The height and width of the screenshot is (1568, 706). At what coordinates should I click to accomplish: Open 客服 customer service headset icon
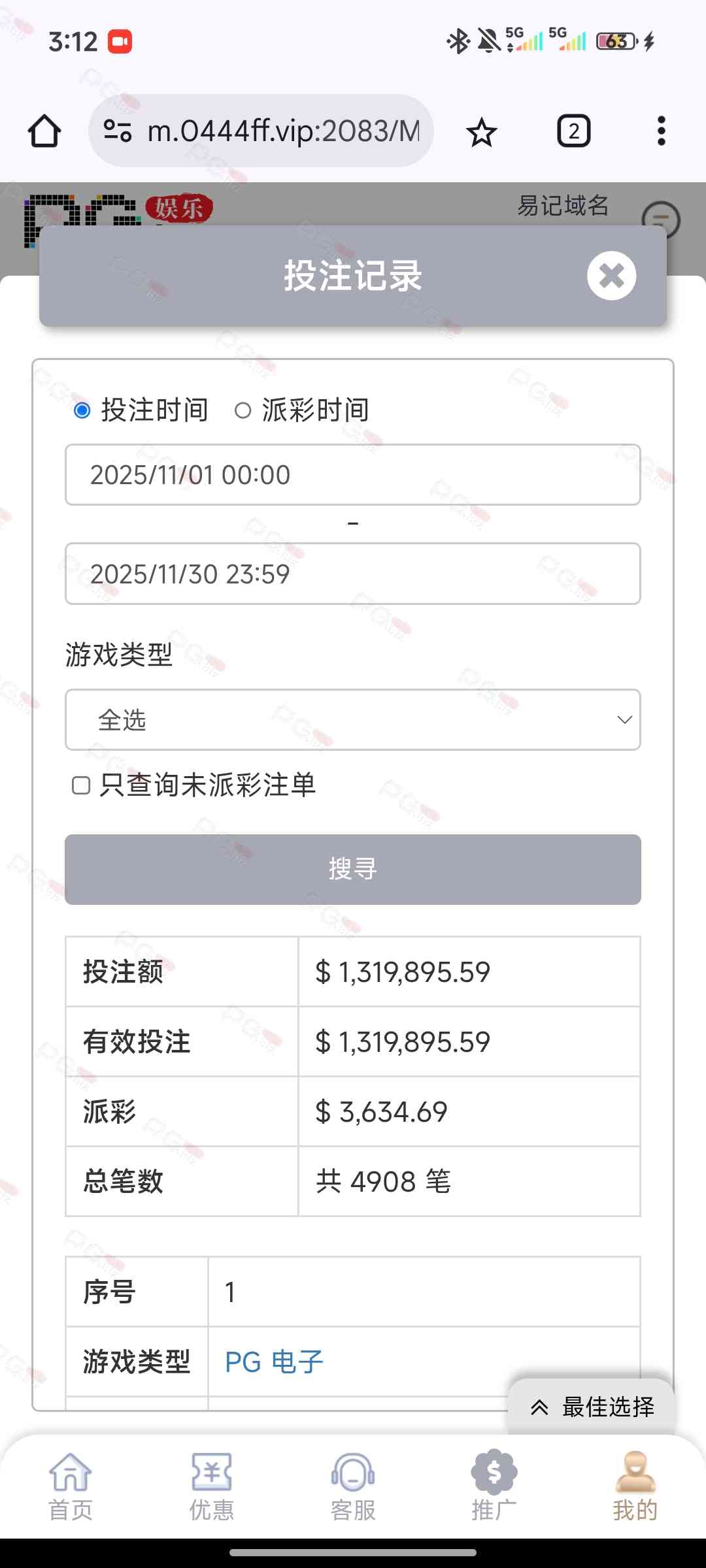tap(353, 1475)
